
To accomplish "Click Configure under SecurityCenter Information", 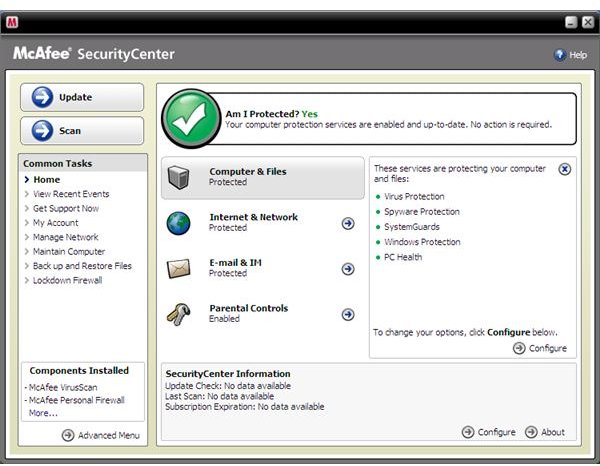I will 489,432.
